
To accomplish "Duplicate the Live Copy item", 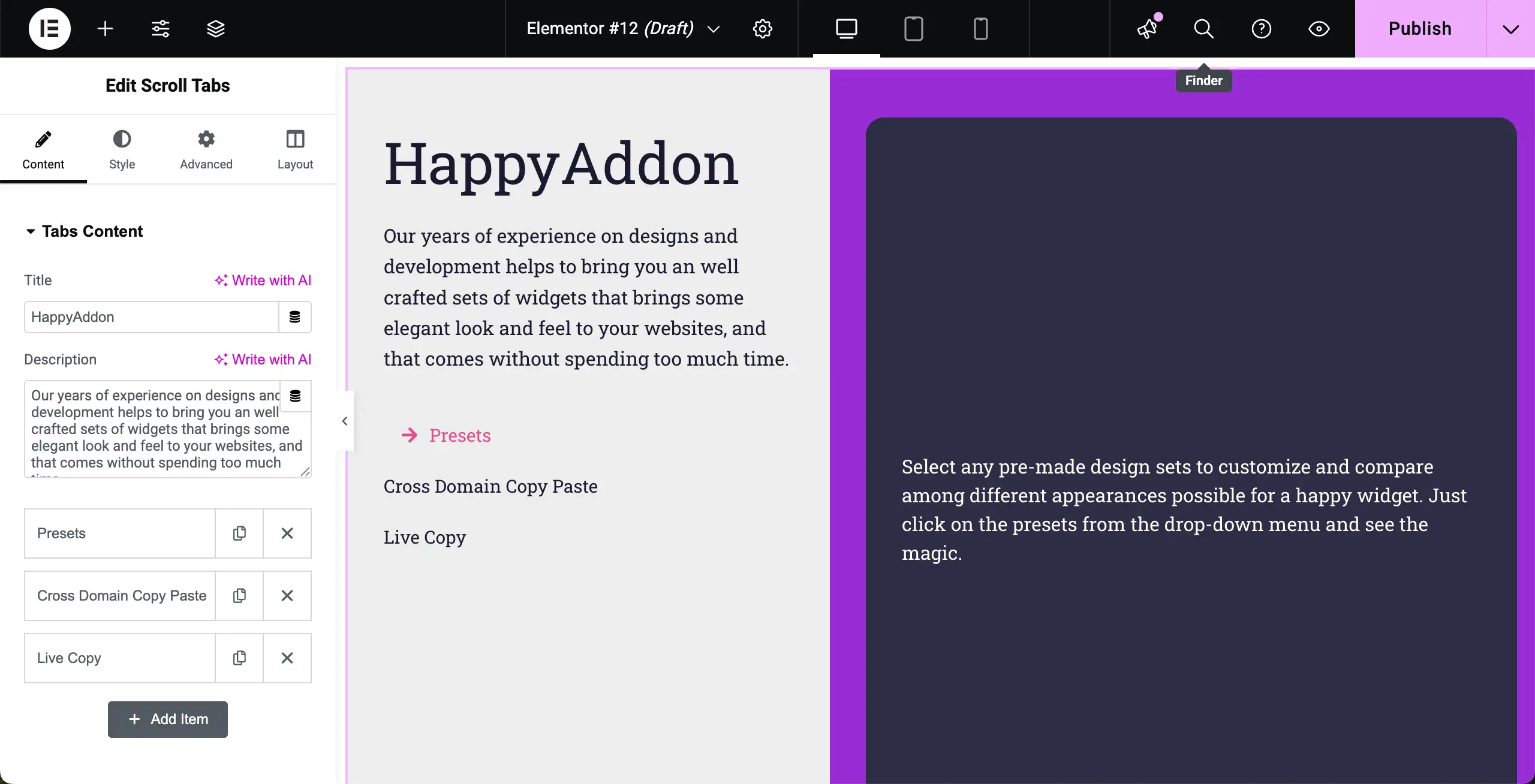I will pos(239,658).
